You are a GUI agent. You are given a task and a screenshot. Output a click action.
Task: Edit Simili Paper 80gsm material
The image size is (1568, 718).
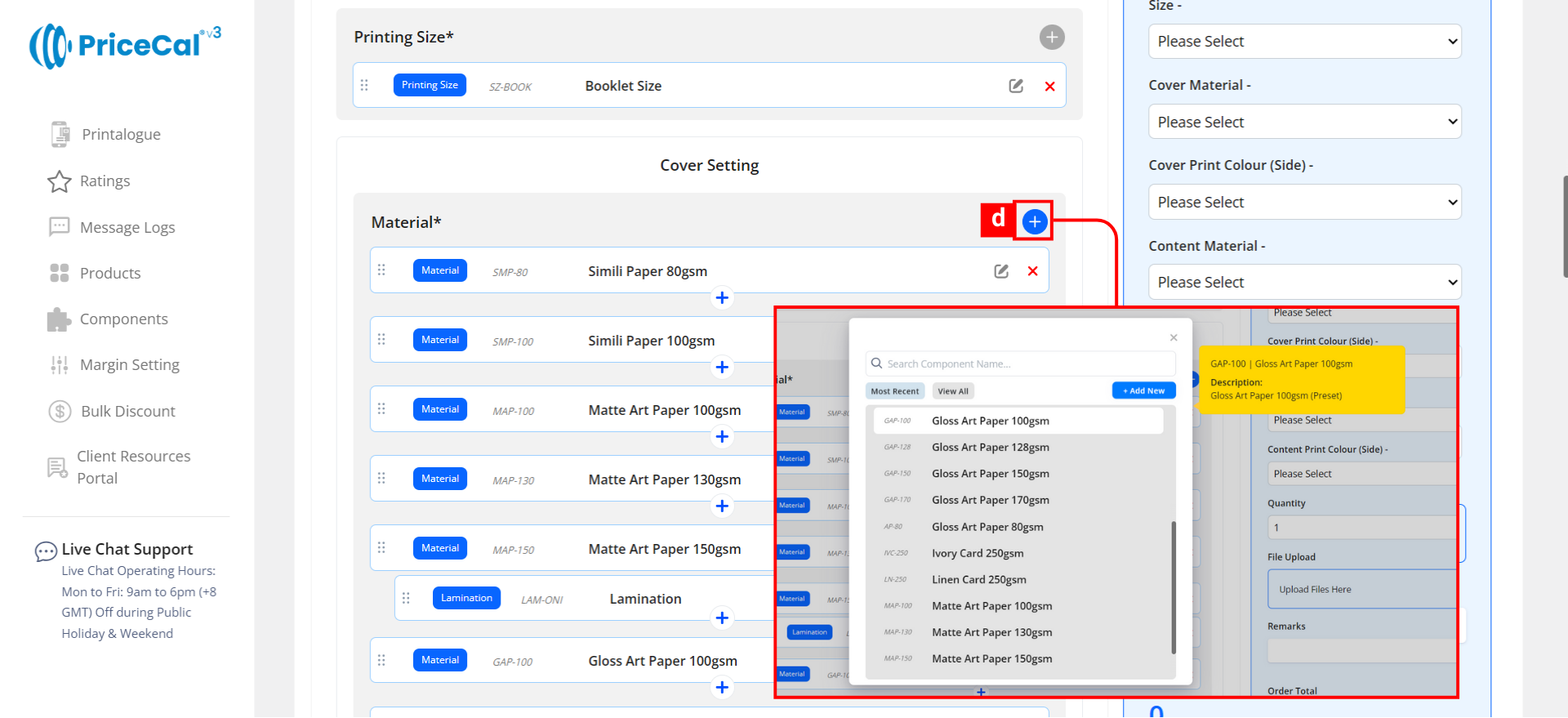click(x=1000, y=271)
